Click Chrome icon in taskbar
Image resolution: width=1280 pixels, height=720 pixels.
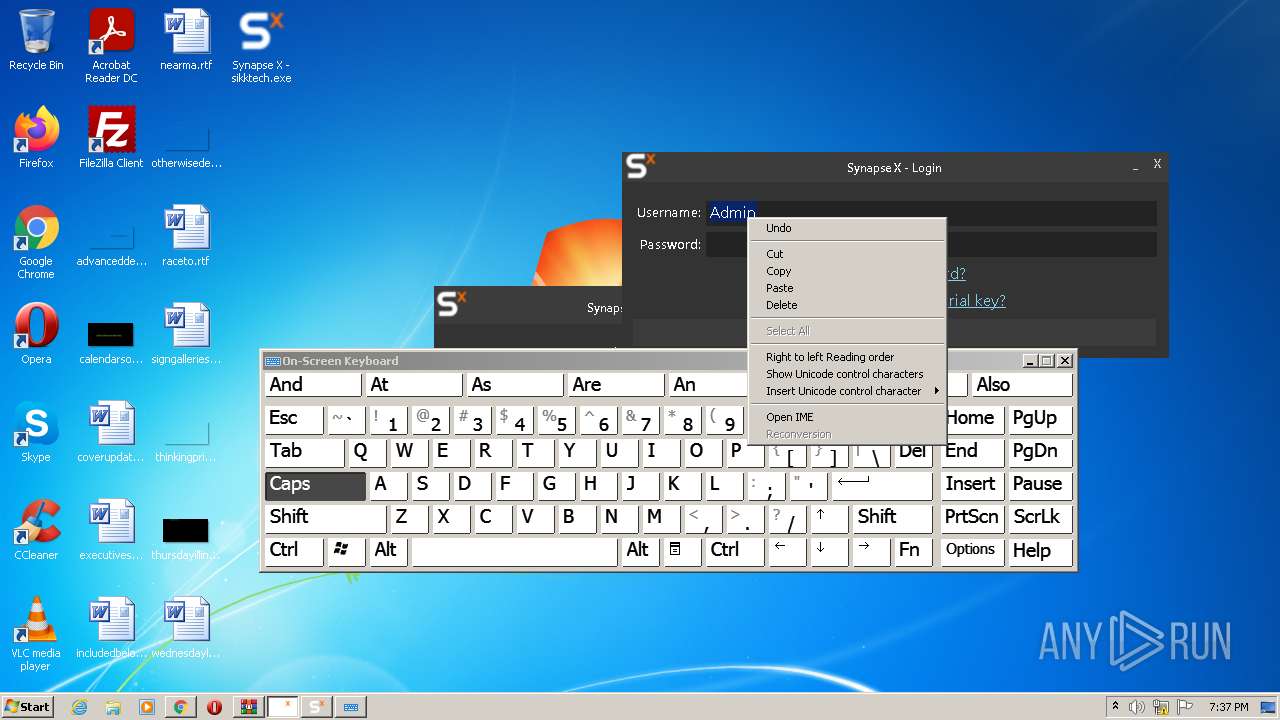coord(180,707)
